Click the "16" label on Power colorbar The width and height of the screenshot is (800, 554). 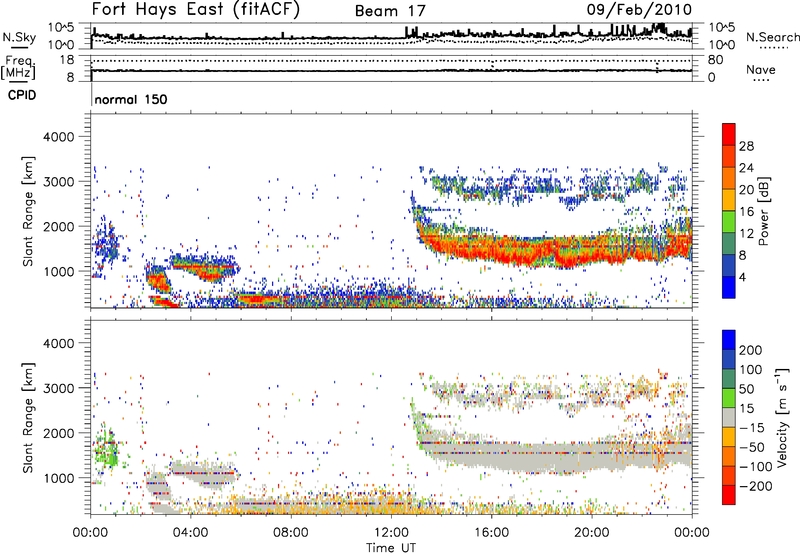pos(746,212)
